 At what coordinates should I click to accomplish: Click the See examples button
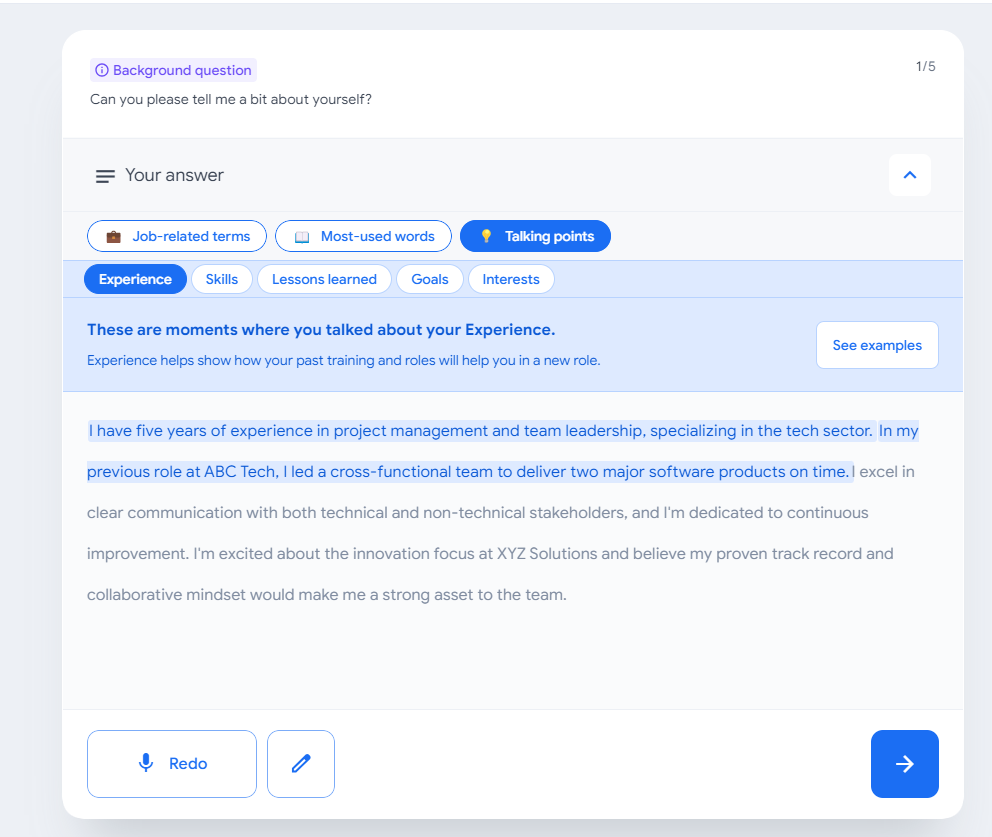[877, 345]
